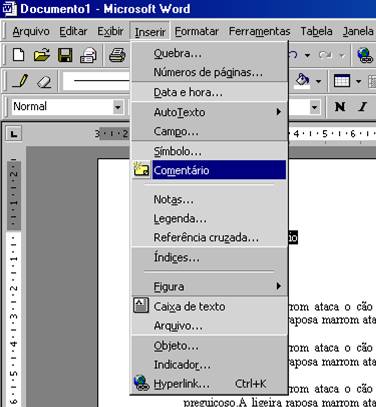Open the Exibir menu
This screenshot has width=376, height=407.
110,31
